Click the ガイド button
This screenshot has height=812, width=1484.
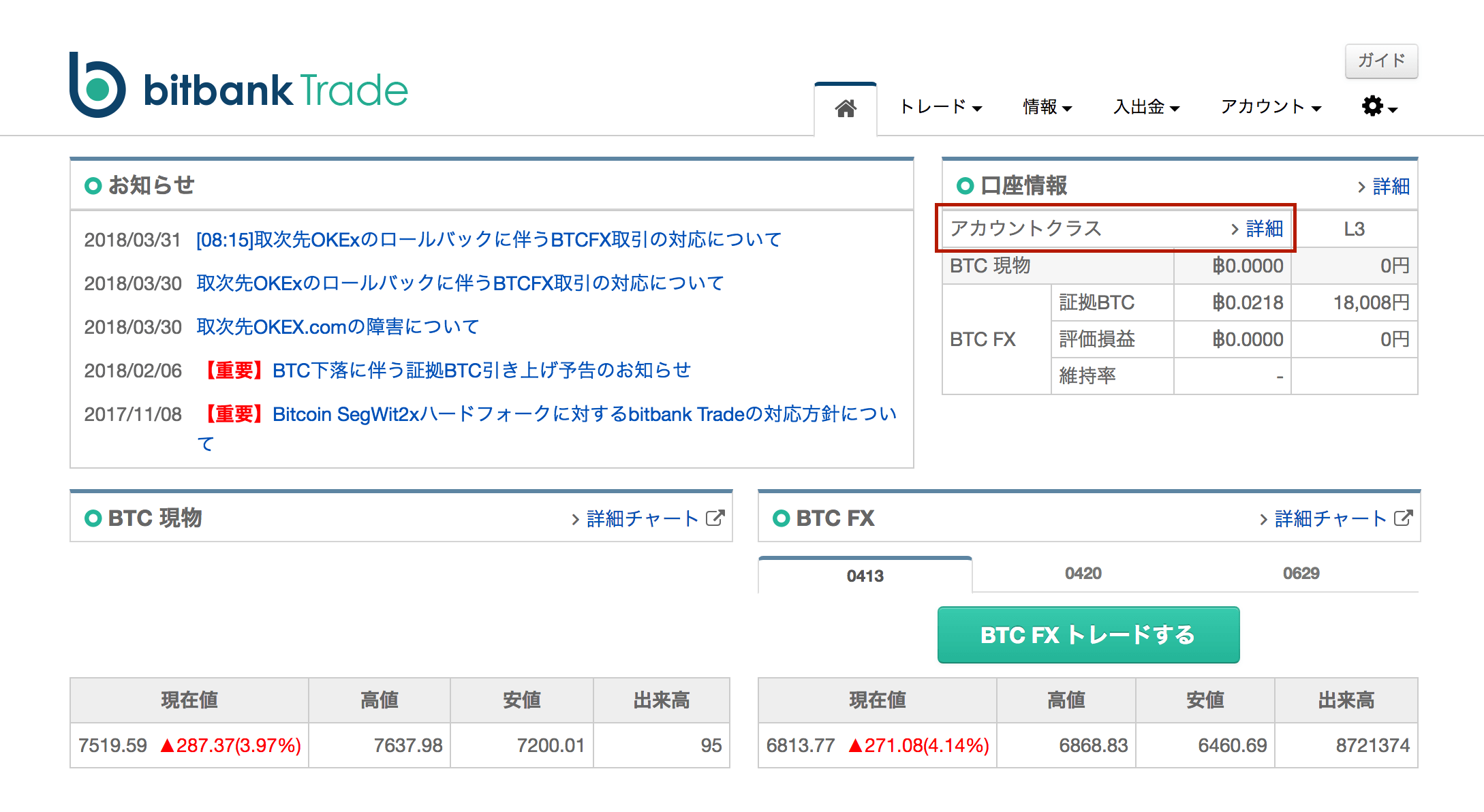1381,61
